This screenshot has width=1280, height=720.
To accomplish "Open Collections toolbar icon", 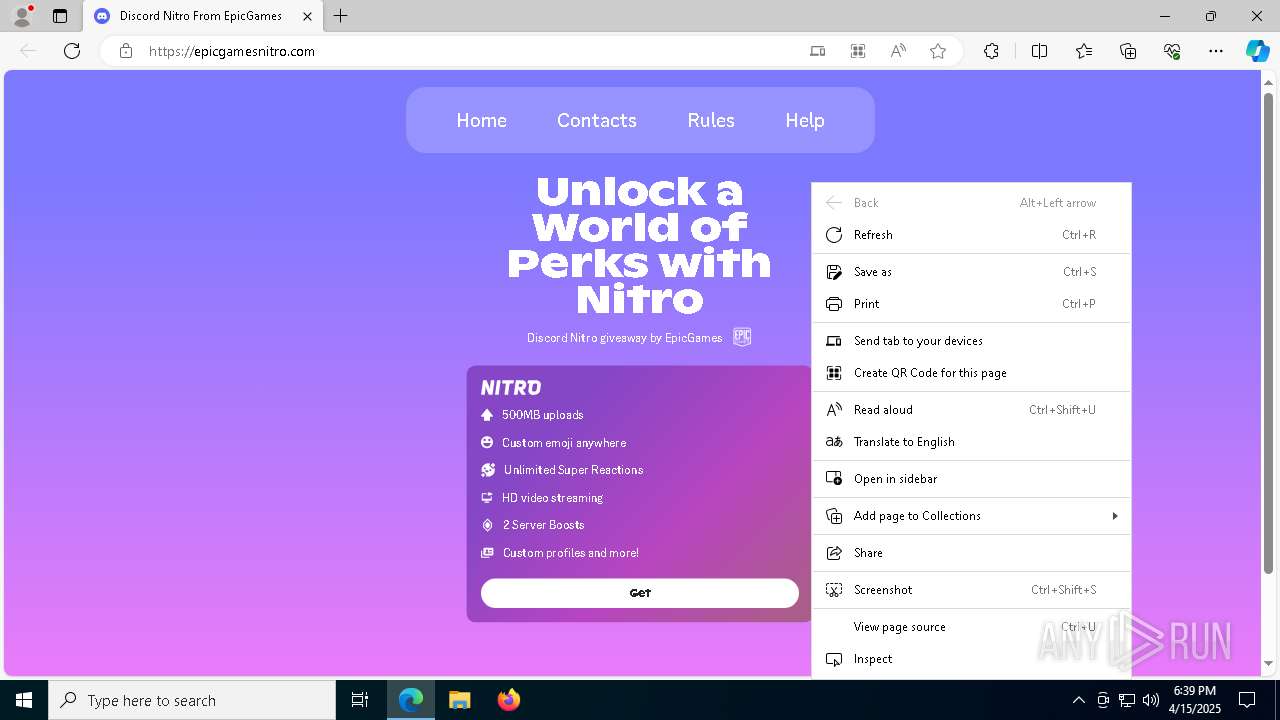I will tap(1128, 51).
